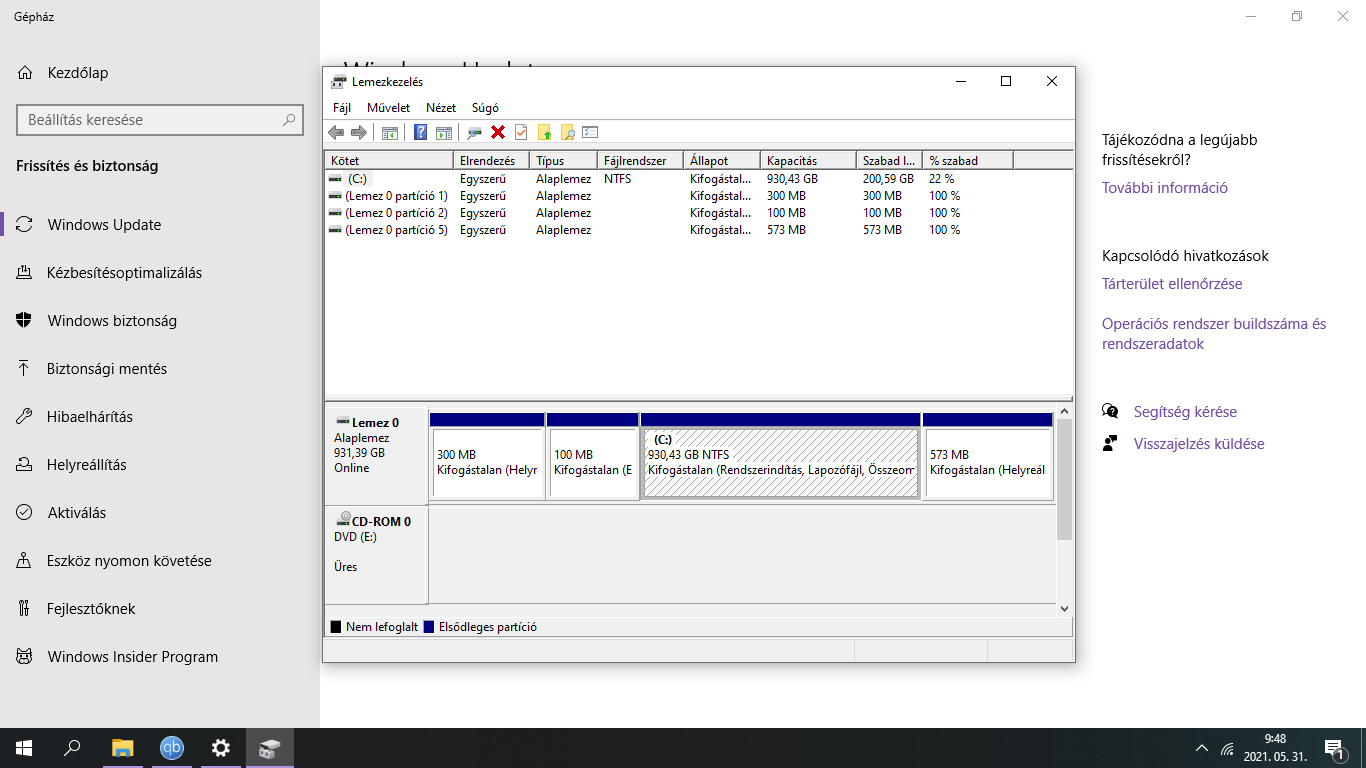Open Biztonsági mentés settings page
This screenshot has height=768, width=1366.
click(160, 369)
